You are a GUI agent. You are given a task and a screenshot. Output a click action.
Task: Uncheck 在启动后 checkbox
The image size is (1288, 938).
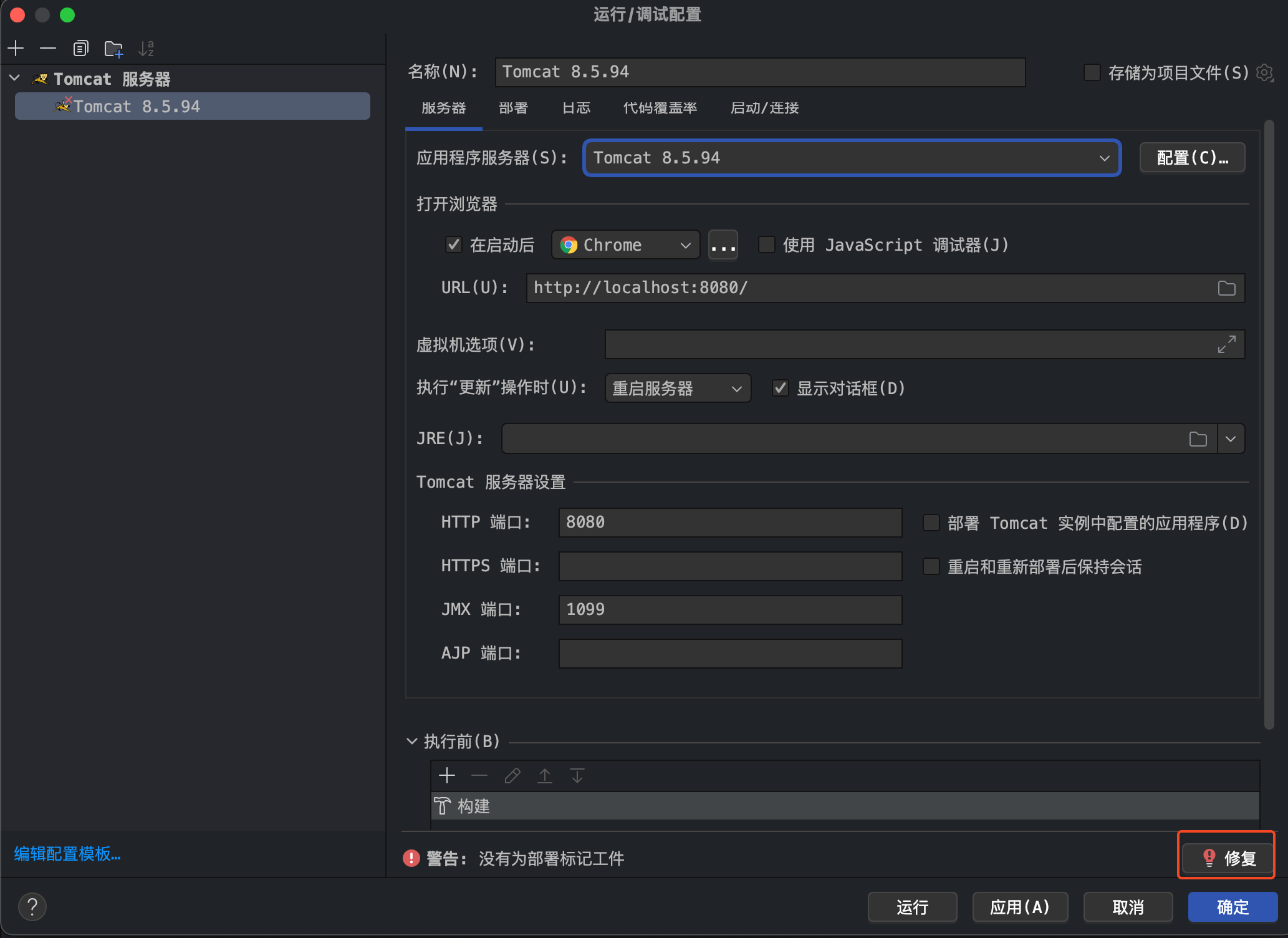454,244
